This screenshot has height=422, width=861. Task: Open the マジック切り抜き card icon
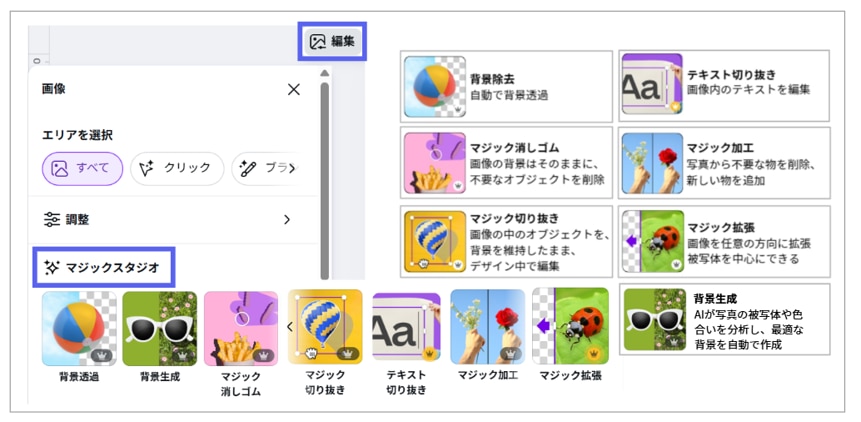pos(435,242)
